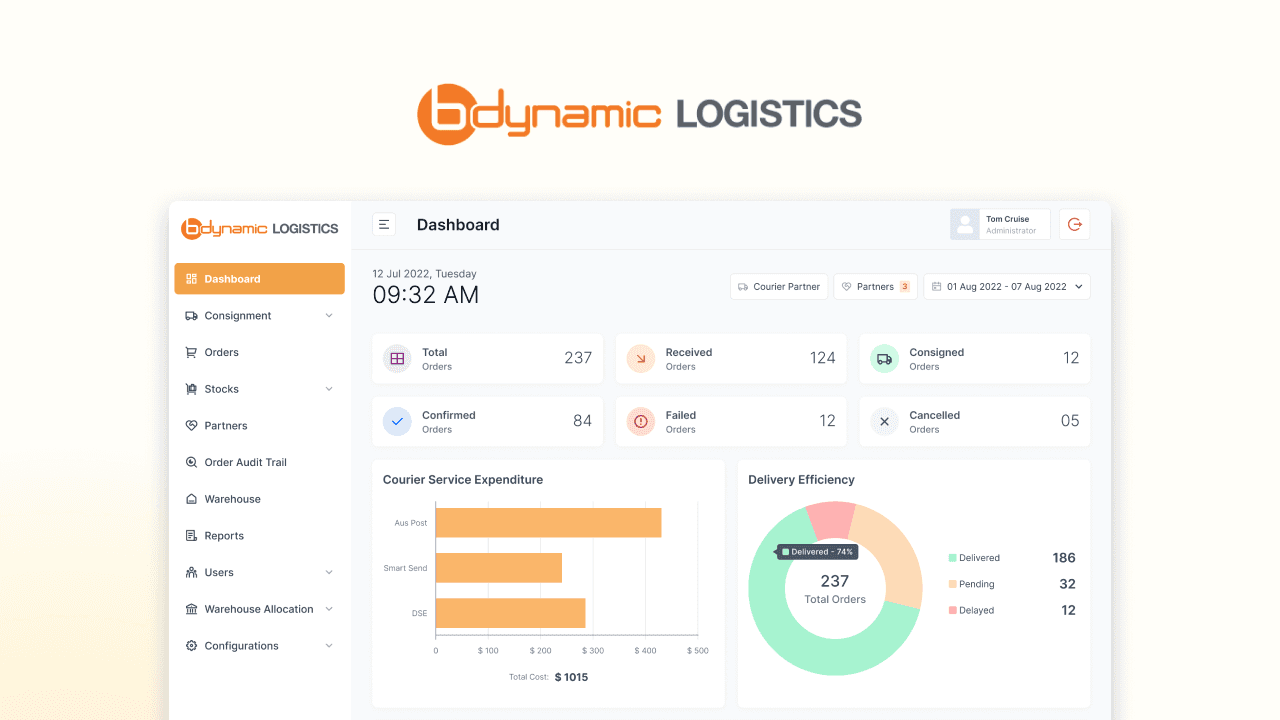Click the calendar icon in date range
The width and height of the screenshot is (1280, 720).
(937, 287)
